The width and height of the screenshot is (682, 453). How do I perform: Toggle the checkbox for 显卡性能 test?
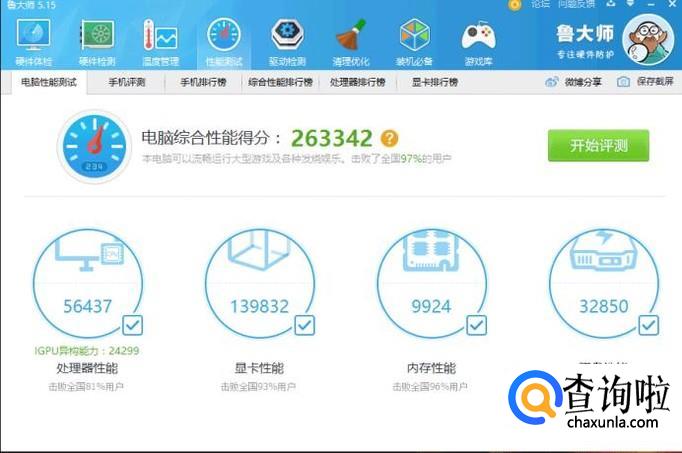point(304,325)
